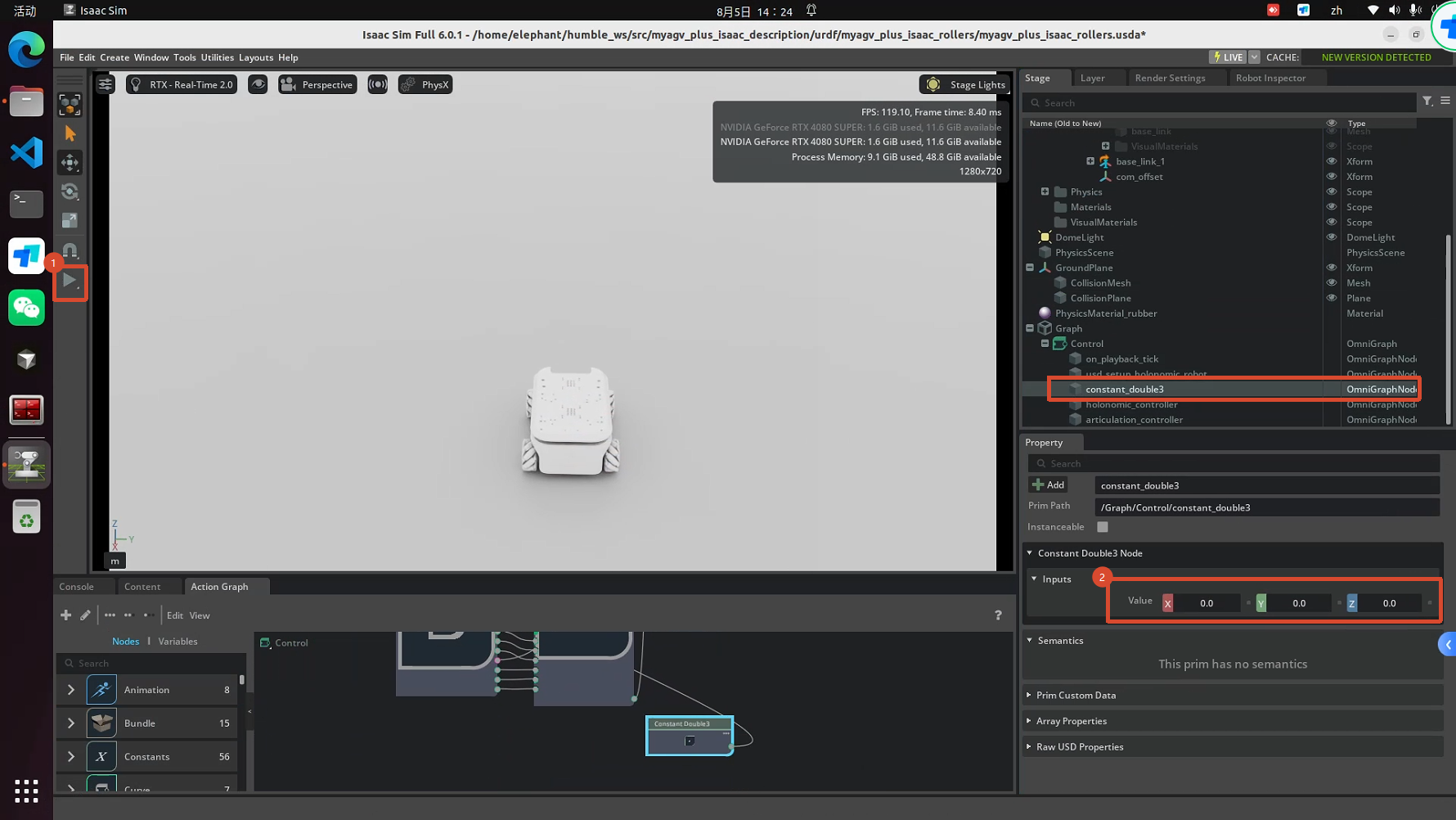
Task: Collapse the GroundPlane tree node
Action: [1030, 268]
